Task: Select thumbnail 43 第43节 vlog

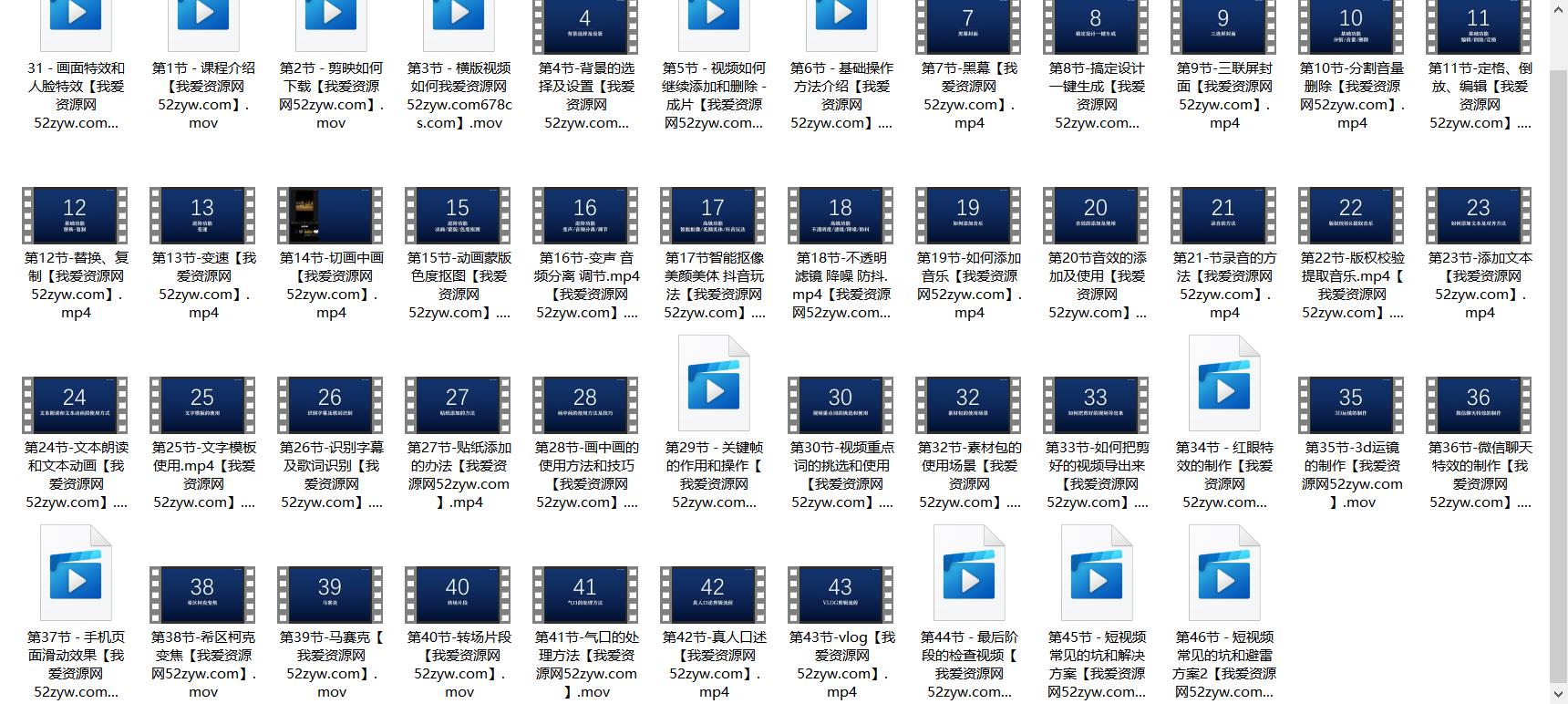Action: [841, 595]
